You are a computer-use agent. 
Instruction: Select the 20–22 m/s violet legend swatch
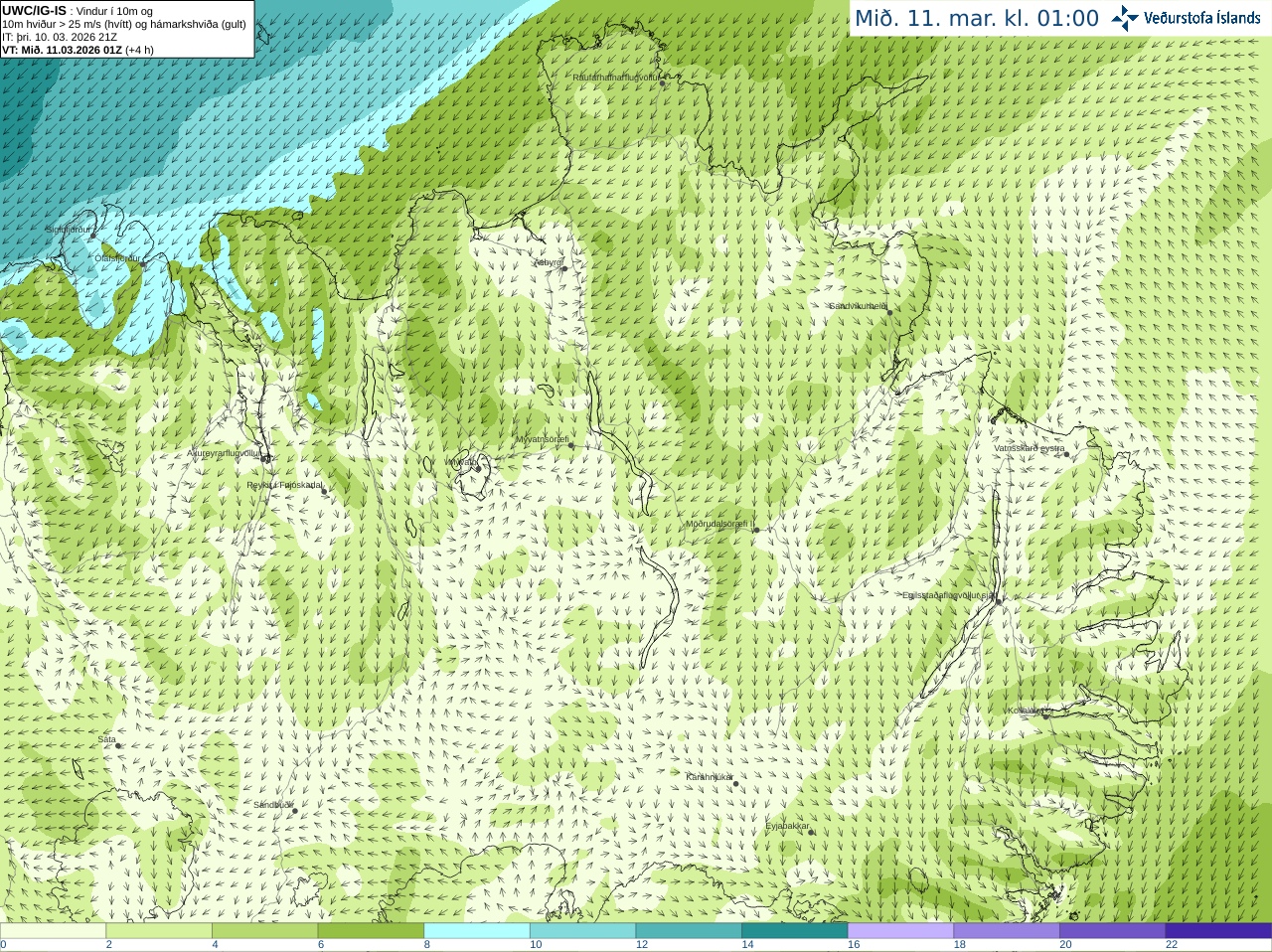[1113, 931]
